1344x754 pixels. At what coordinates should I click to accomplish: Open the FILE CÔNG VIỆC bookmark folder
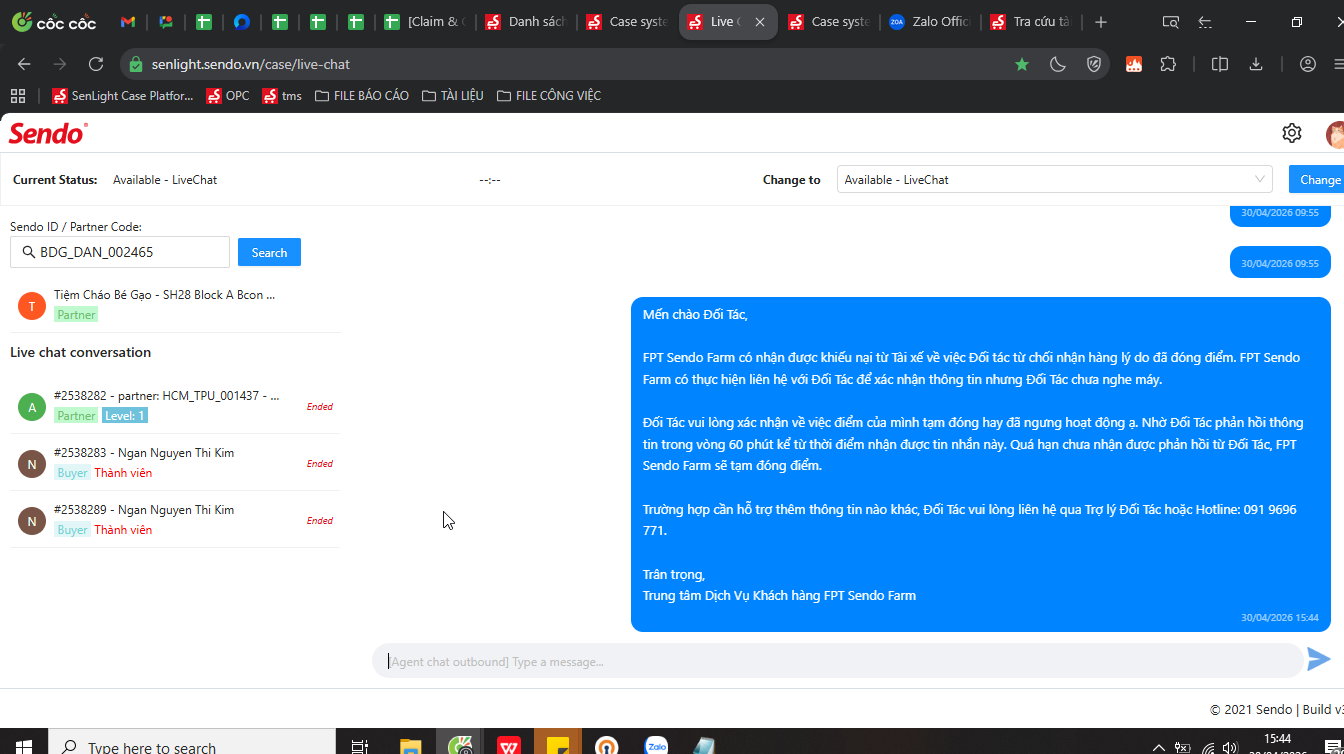548,96
